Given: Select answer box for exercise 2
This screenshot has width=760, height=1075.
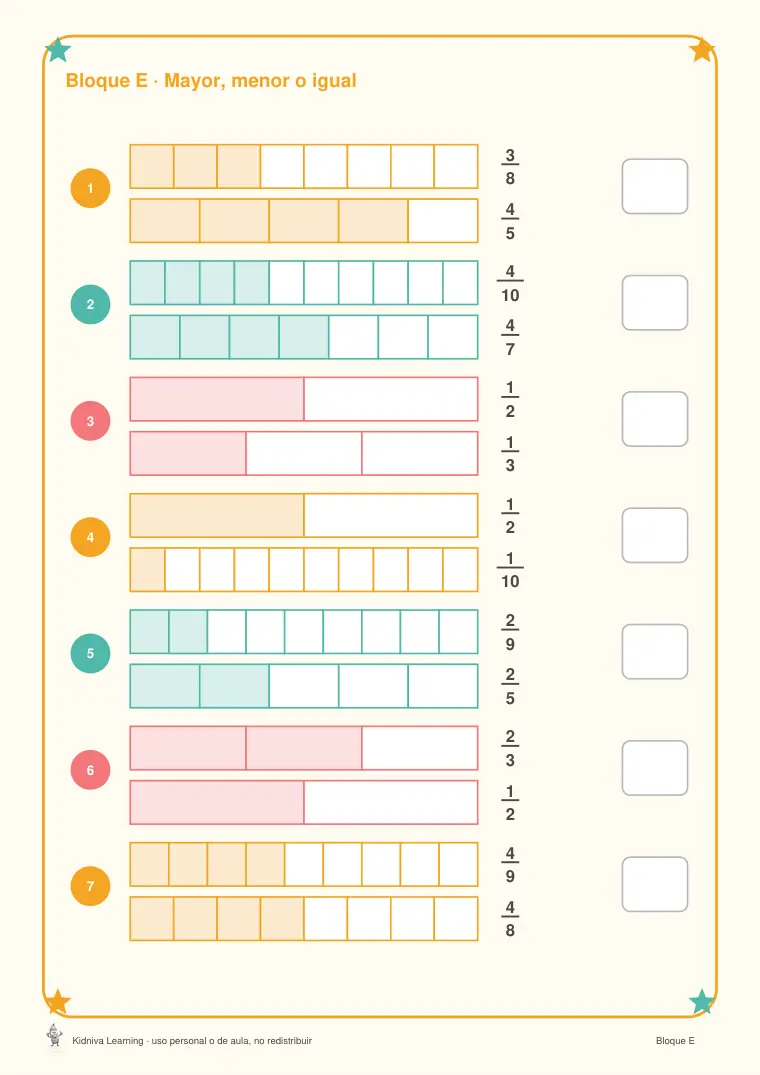Looking at the screenshot, I should 654,302.
